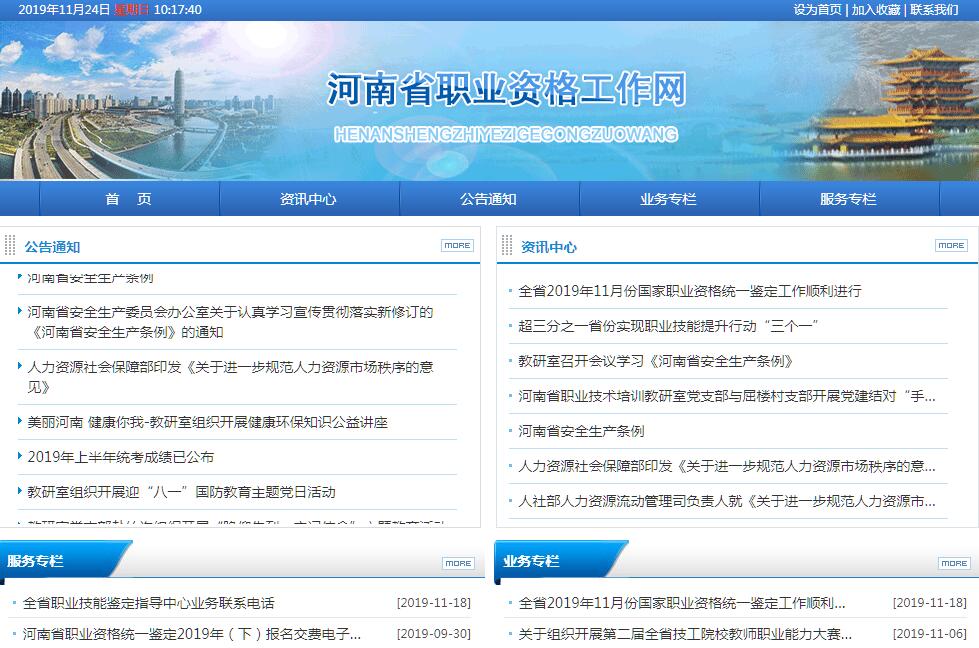Open 2019年上半年统考成绩已公布 announcement

120,457
